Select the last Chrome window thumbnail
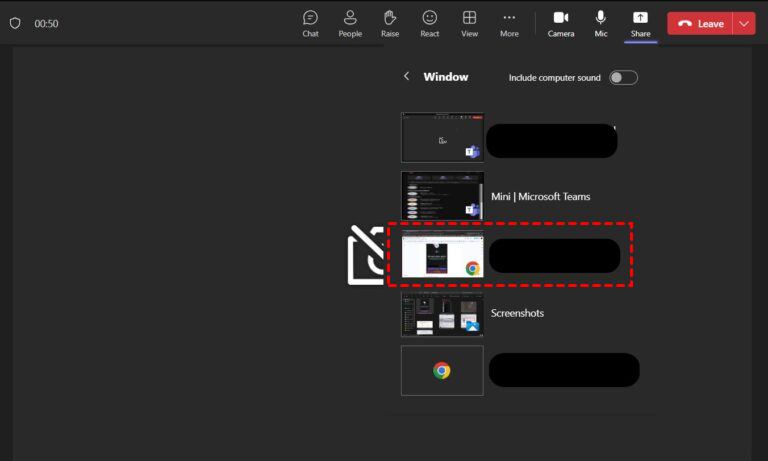Viewport: 768px width, 461px height. tap(442, 370)
